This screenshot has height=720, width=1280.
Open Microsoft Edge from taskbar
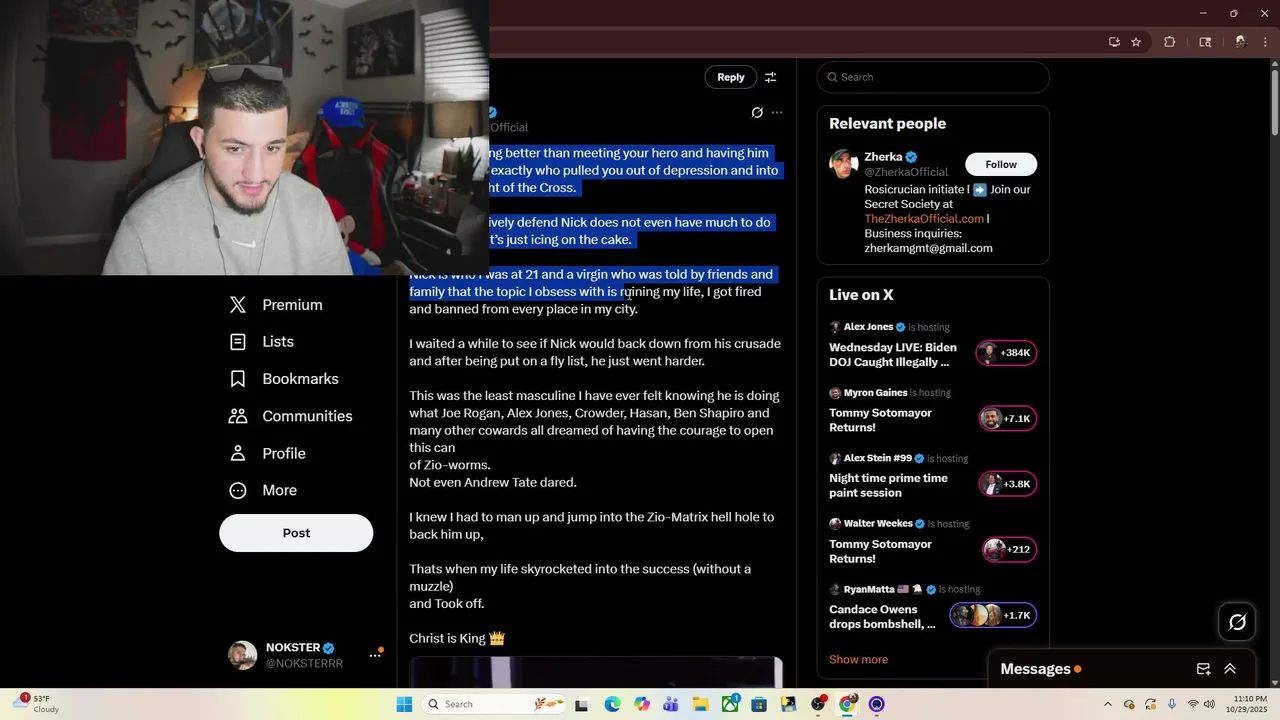[612, 704]
